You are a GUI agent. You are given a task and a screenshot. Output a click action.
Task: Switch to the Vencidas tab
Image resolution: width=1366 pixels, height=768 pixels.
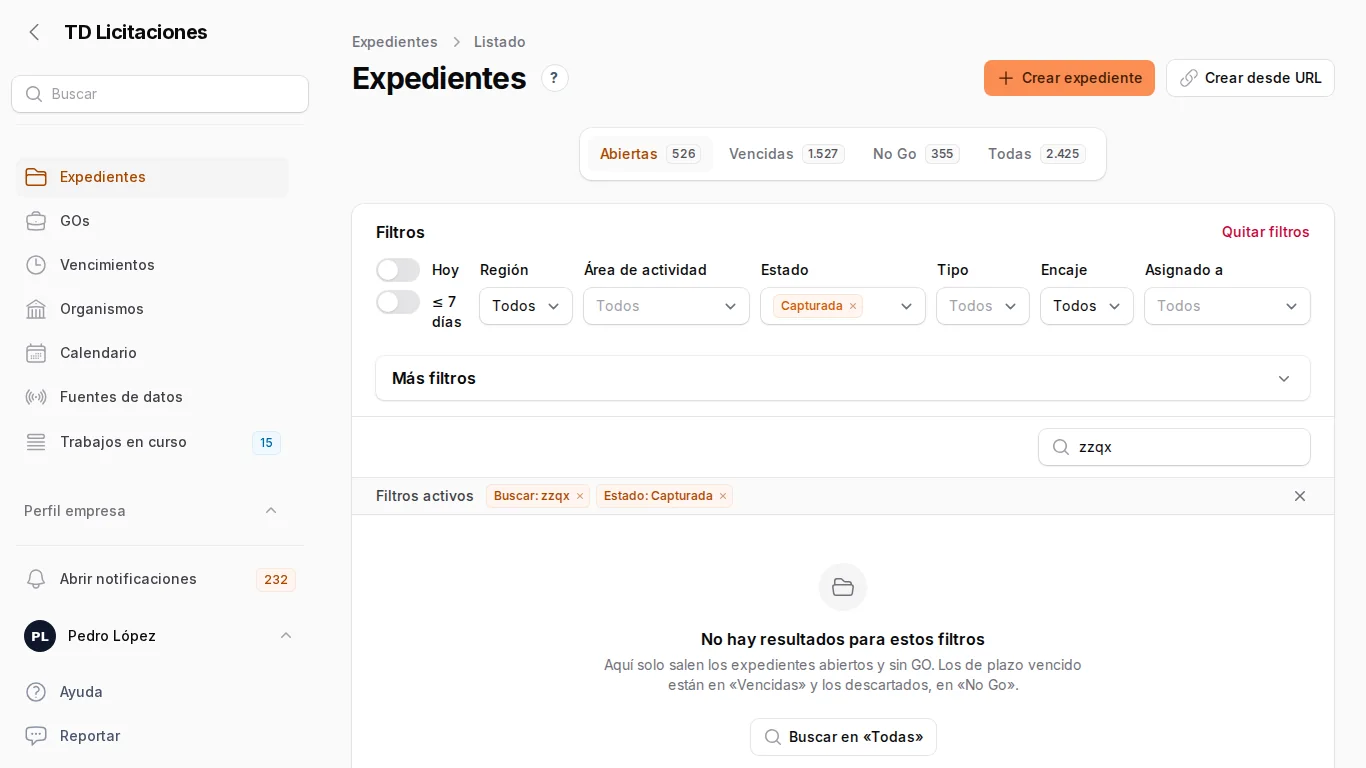point(786,154)
